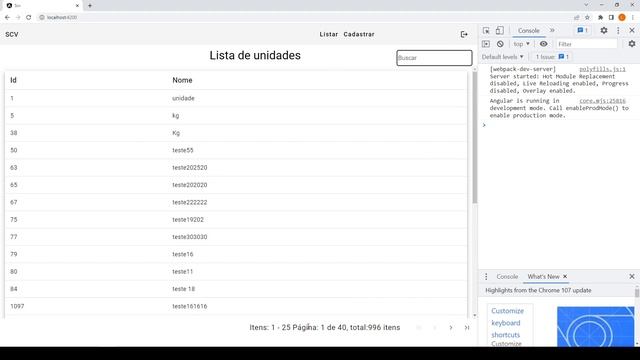
Task: Open issues badge in DevTools top bar
Action: (x=582, y=31)
